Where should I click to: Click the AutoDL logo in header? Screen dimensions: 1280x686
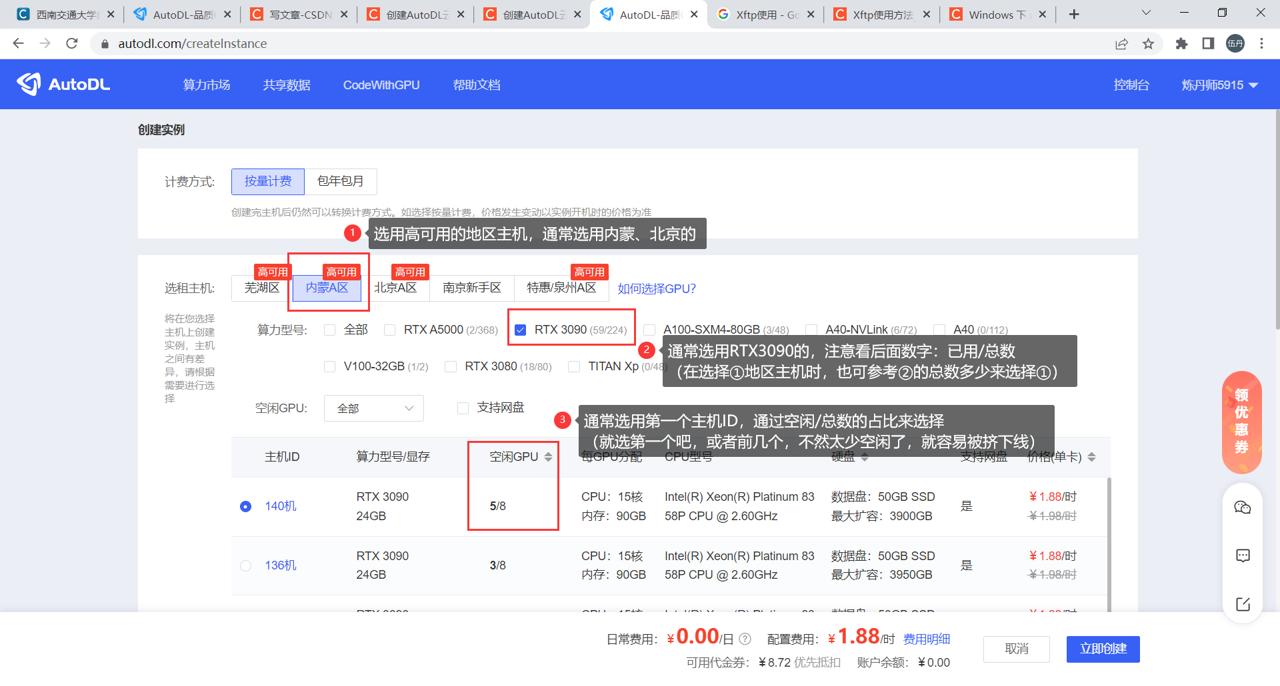64,85
